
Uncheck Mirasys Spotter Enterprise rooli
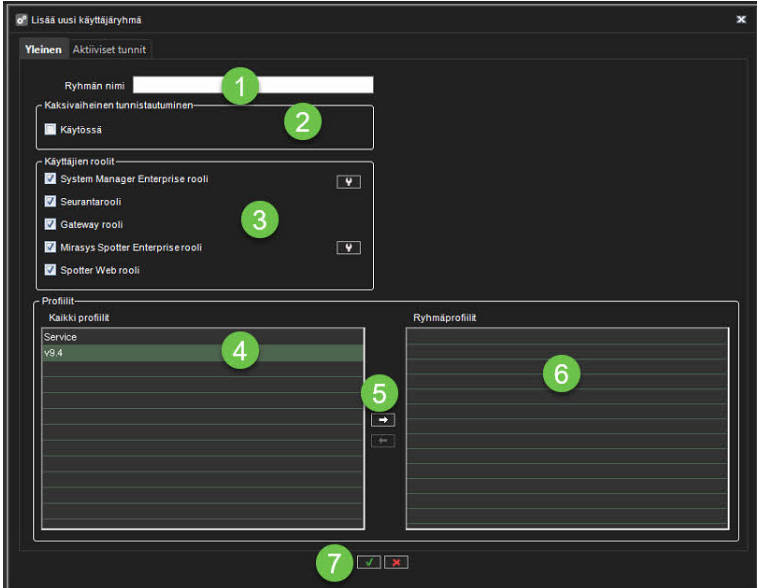(50, 247)
